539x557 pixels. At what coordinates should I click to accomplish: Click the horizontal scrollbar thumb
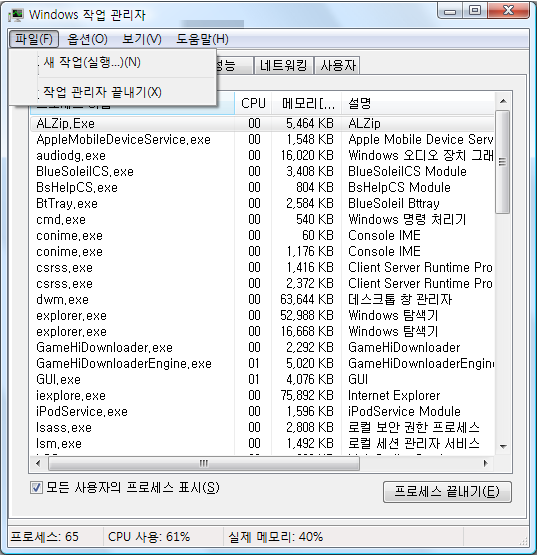204,463
